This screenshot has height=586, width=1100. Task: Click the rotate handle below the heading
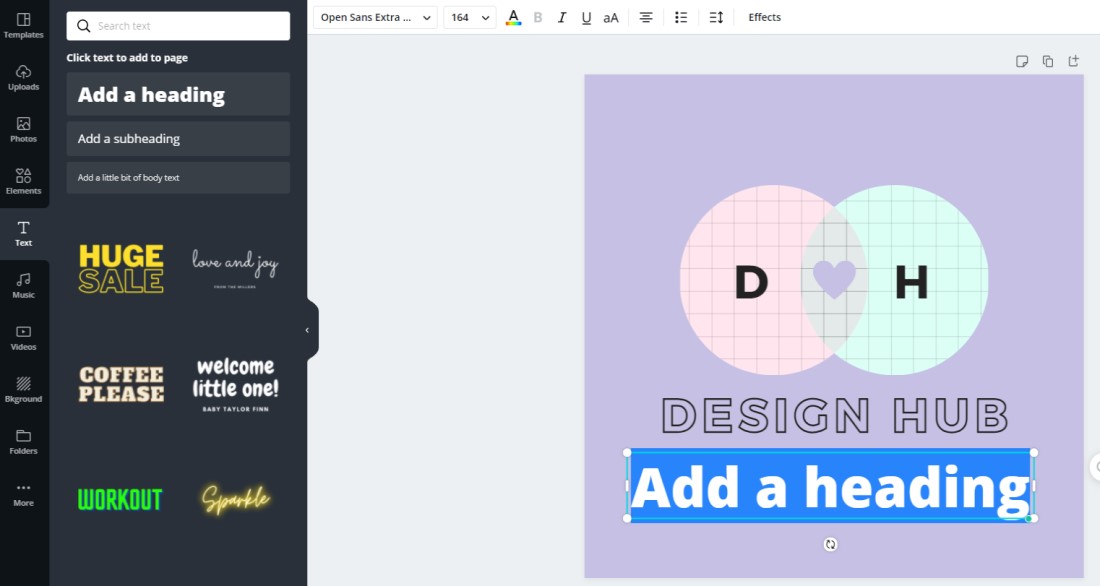pos(831,545)
